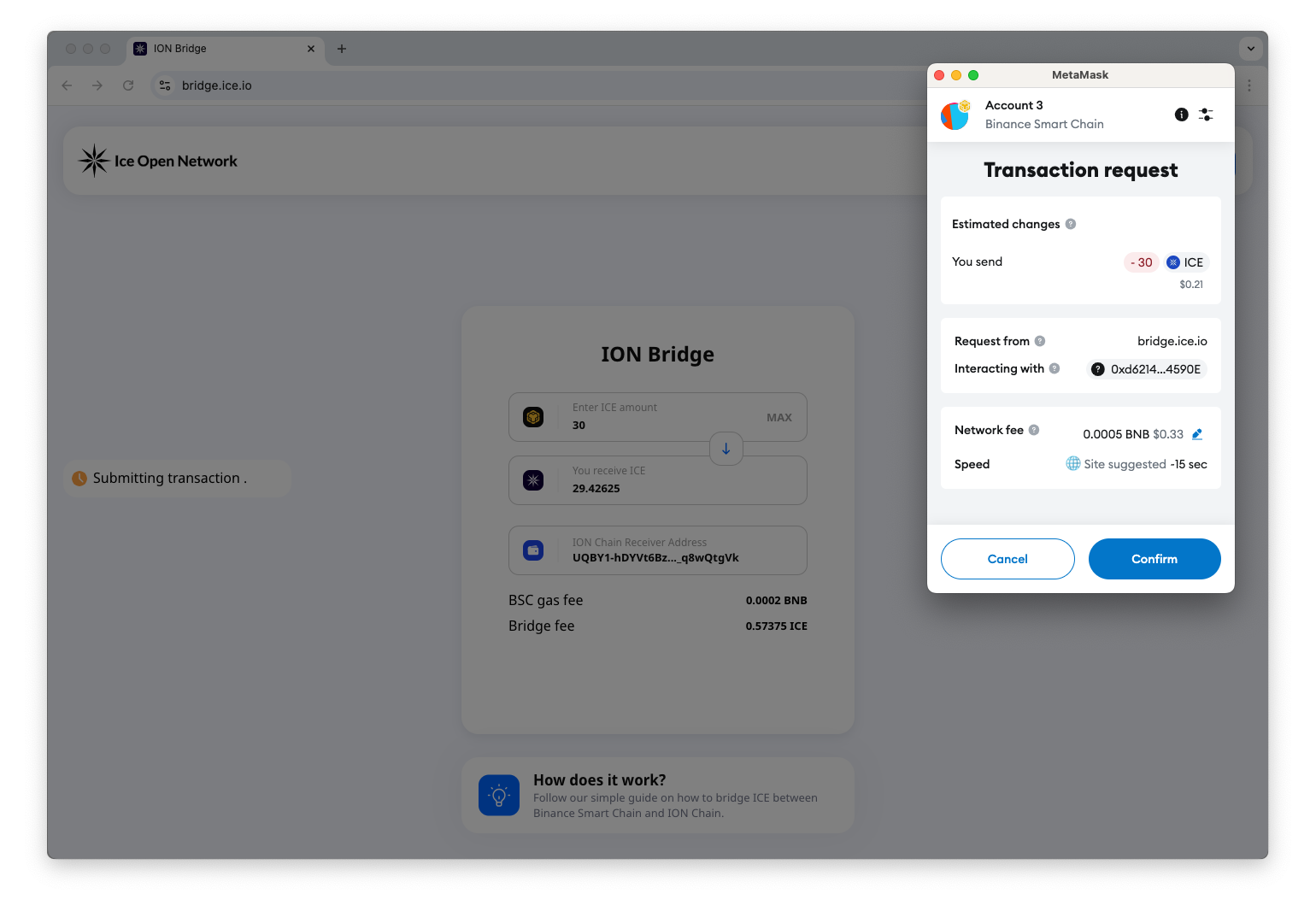The image size is (1316, 923).
Task: Click the lightbulb icon in How does it work
Action: (499, 795)
